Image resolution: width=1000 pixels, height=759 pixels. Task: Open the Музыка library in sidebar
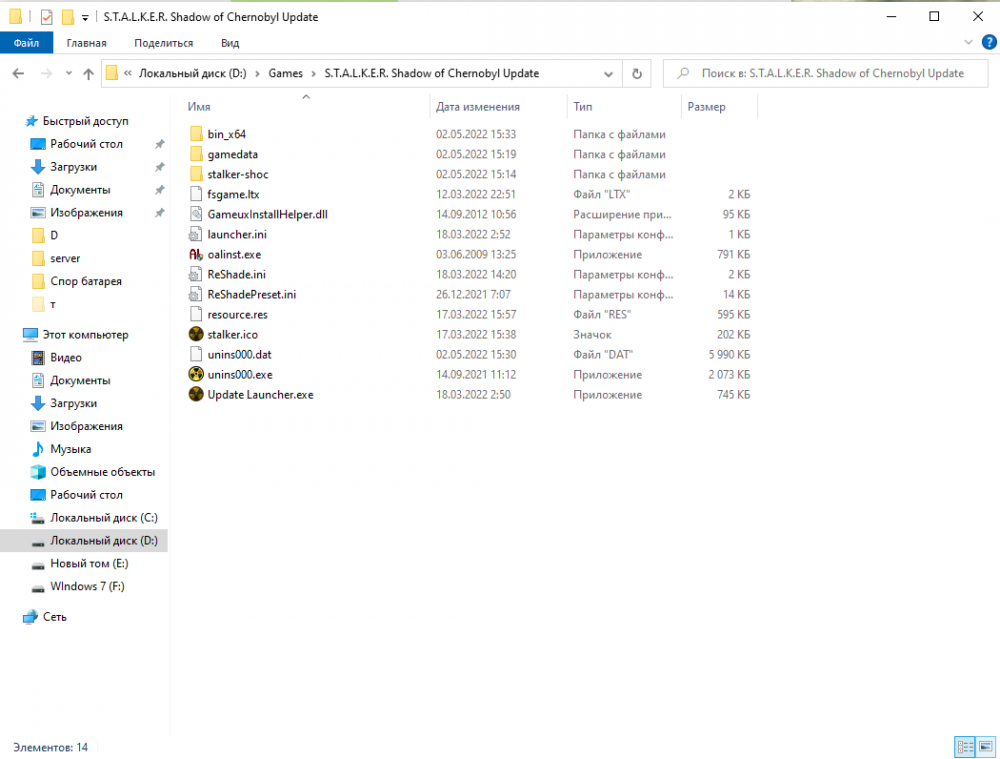click(x=70, y=449)
